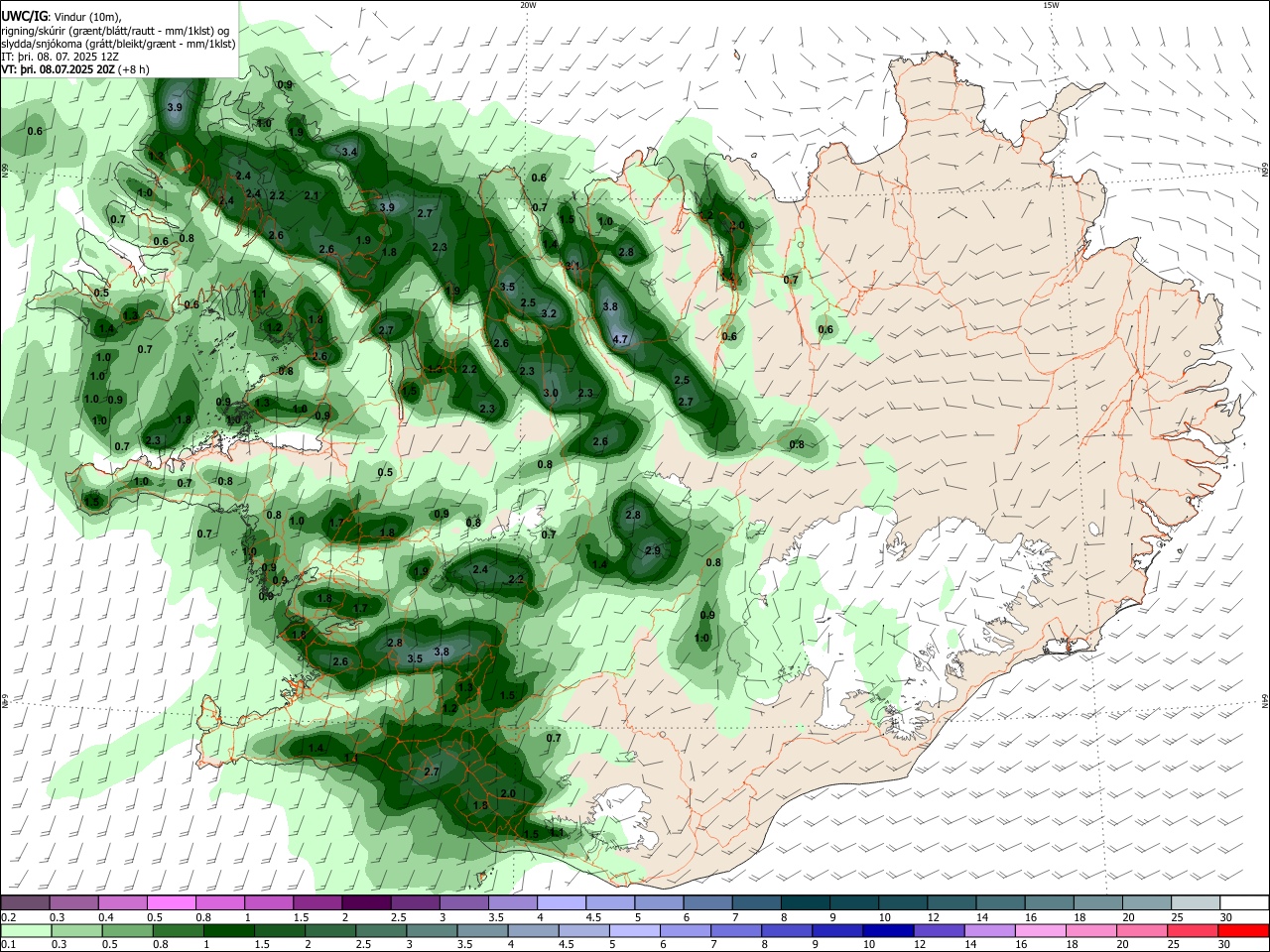Click the bright pink 0.5–0.8 snow legend swatch

171,903
